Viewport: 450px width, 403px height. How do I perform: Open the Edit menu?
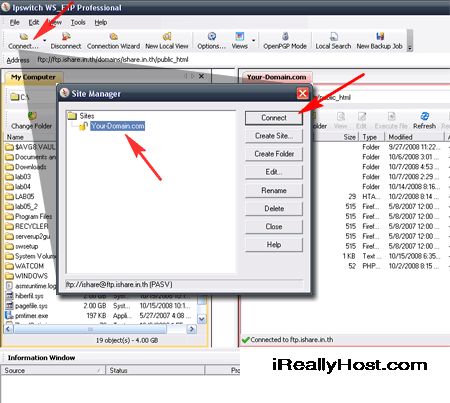tap(34, 22)
